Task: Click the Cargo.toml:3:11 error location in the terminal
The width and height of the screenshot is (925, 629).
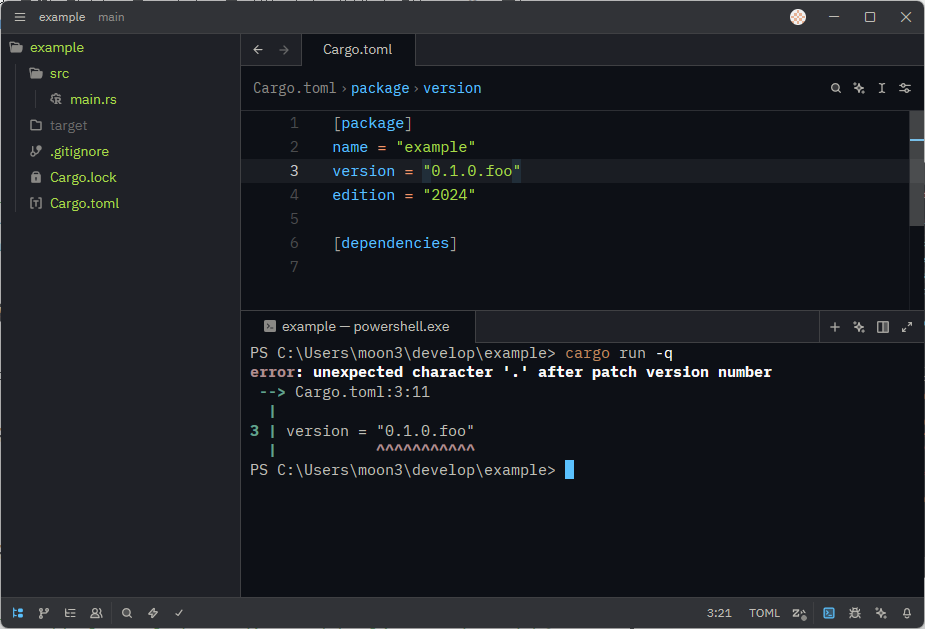Action: [x=362, y=392]
